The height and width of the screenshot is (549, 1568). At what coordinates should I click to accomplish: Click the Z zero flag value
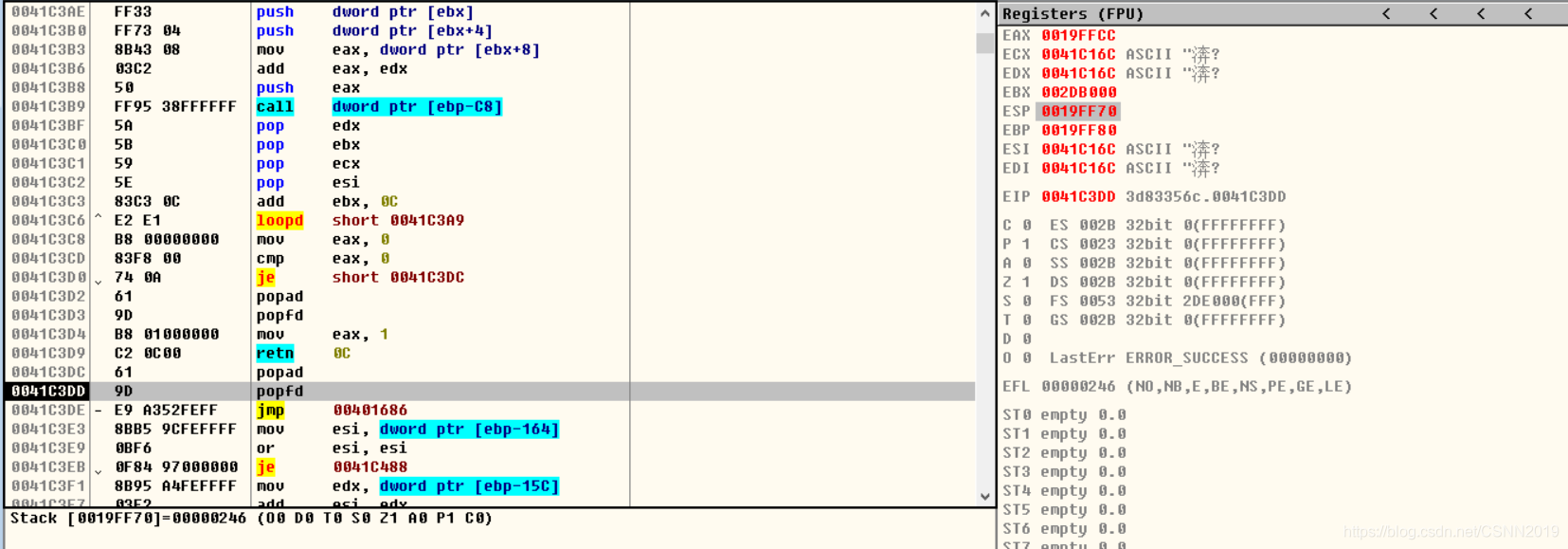pyautogui.click(x=1027, y=282)
